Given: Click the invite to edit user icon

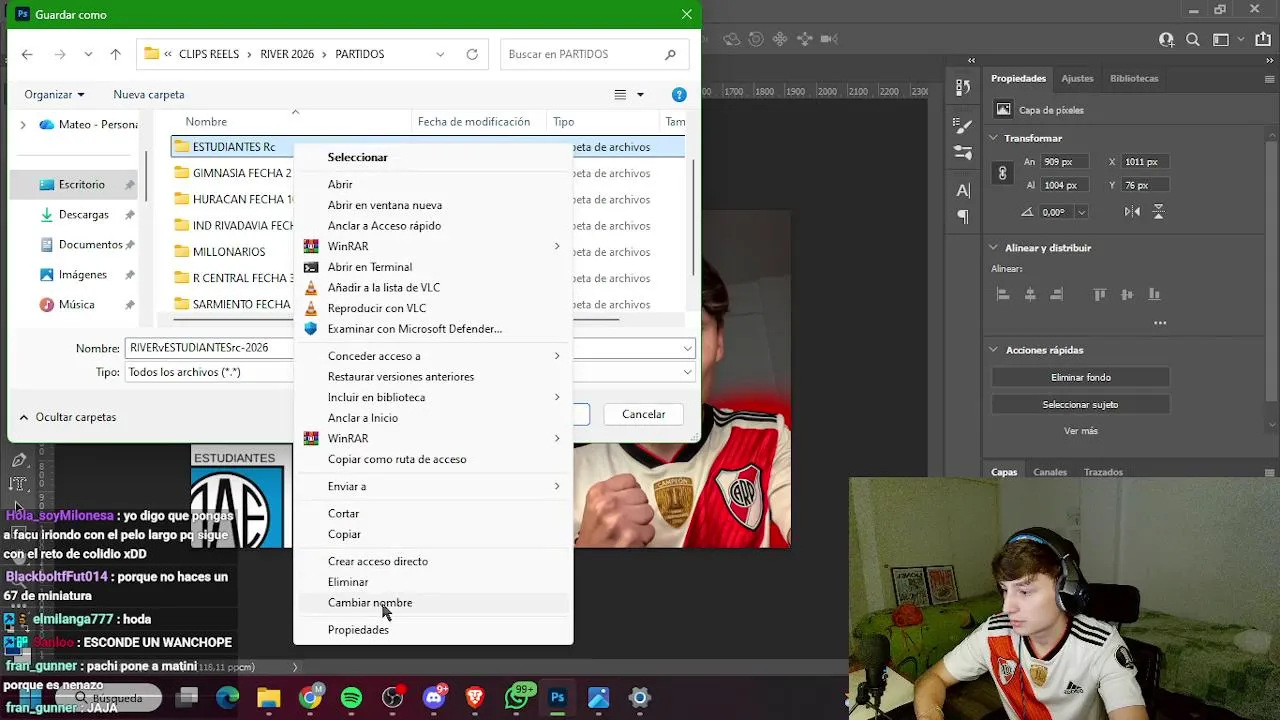Looking at the screenshot, I should pyautogui.click(x=1167, y=40).
